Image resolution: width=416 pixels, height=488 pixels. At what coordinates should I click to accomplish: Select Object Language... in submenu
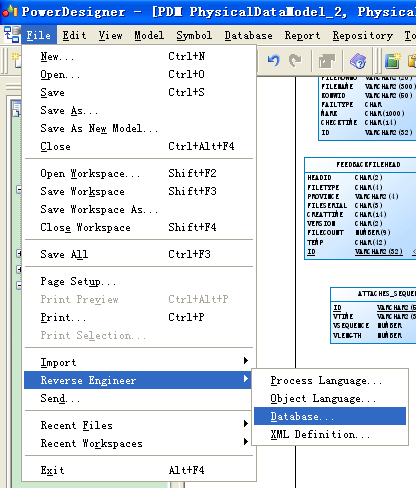[x=330, y=398]
